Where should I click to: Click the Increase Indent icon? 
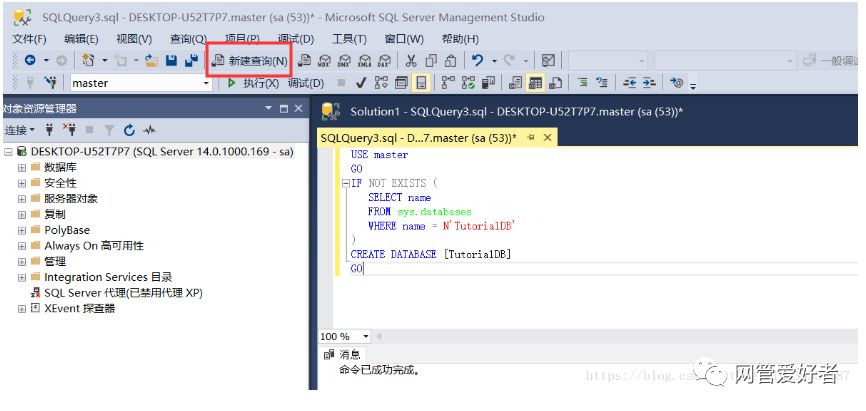click(649, 83)
